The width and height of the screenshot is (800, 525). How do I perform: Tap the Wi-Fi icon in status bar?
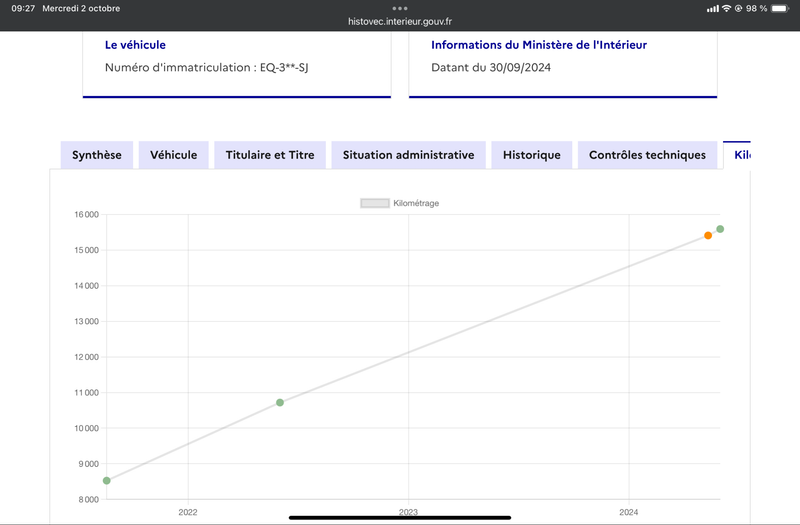pyautogui.click(x=726, y=8)
